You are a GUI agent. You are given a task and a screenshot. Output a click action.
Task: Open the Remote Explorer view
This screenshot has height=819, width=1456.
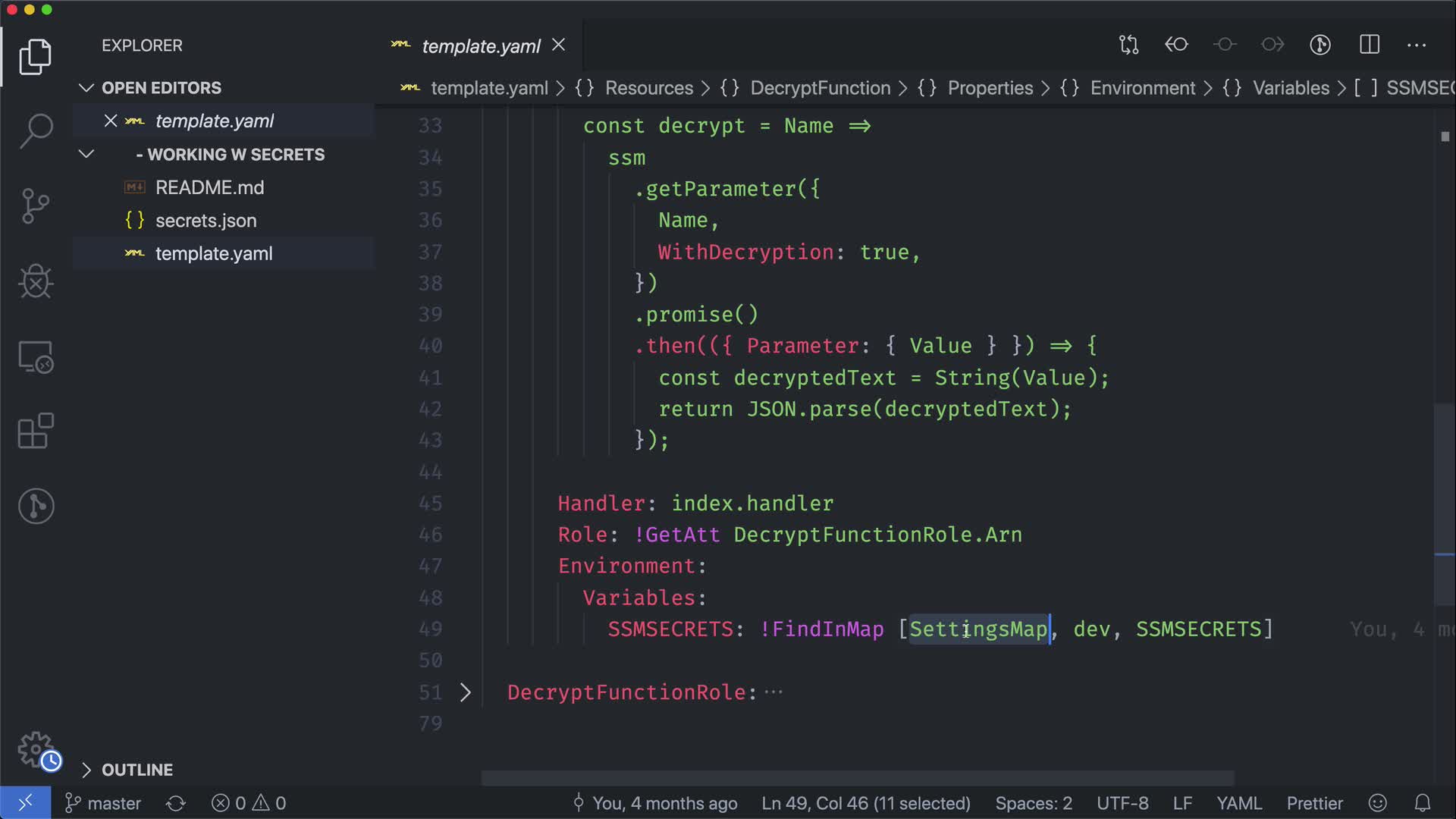[36, 356]
